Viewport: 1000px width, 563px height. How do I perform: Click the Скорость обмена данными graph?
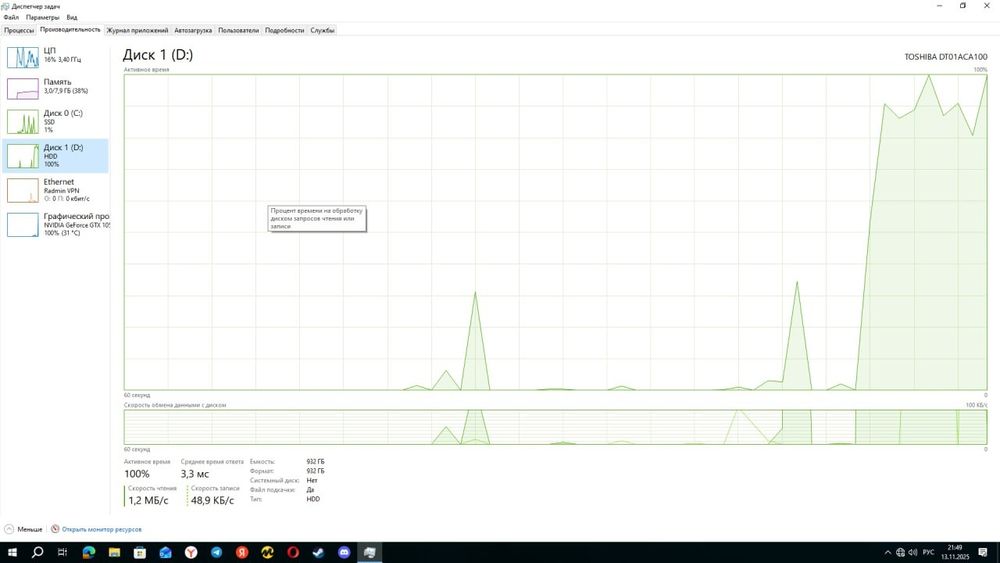pyautogui.click(x=555, y=427)
